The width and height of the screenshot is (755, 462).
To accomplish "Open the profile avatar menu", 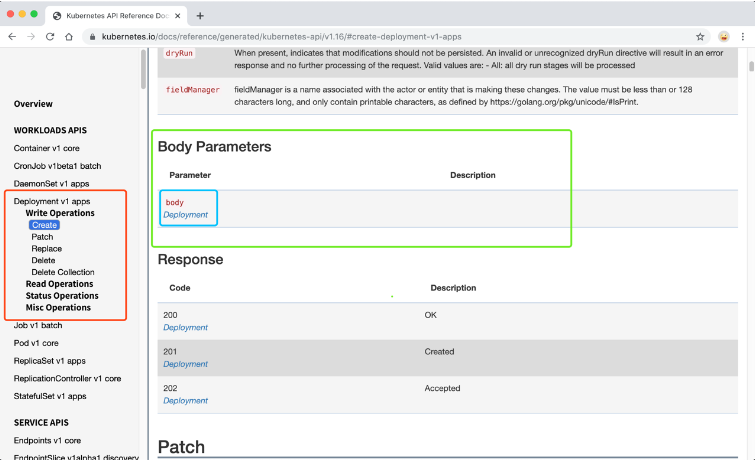I will (723, 37).
